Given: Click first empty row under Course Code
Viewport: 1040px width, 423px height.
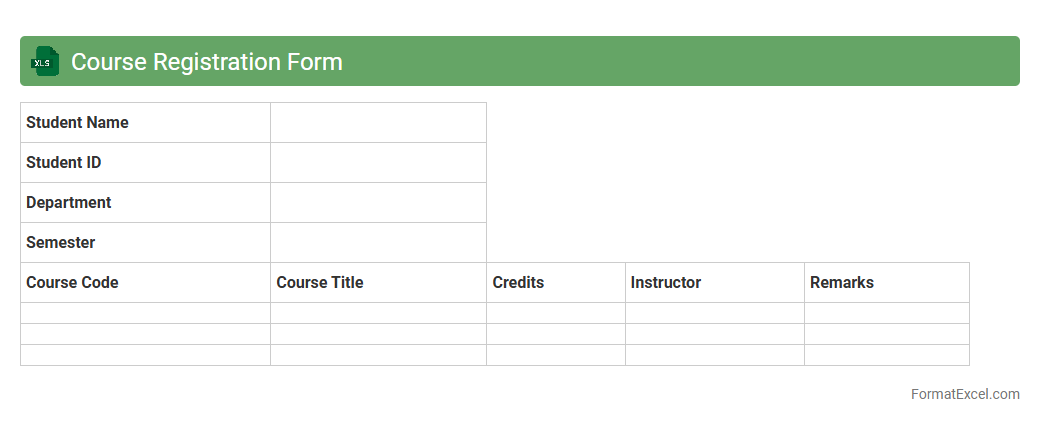Looking at the screenshot, I should (x=145, y=313).
